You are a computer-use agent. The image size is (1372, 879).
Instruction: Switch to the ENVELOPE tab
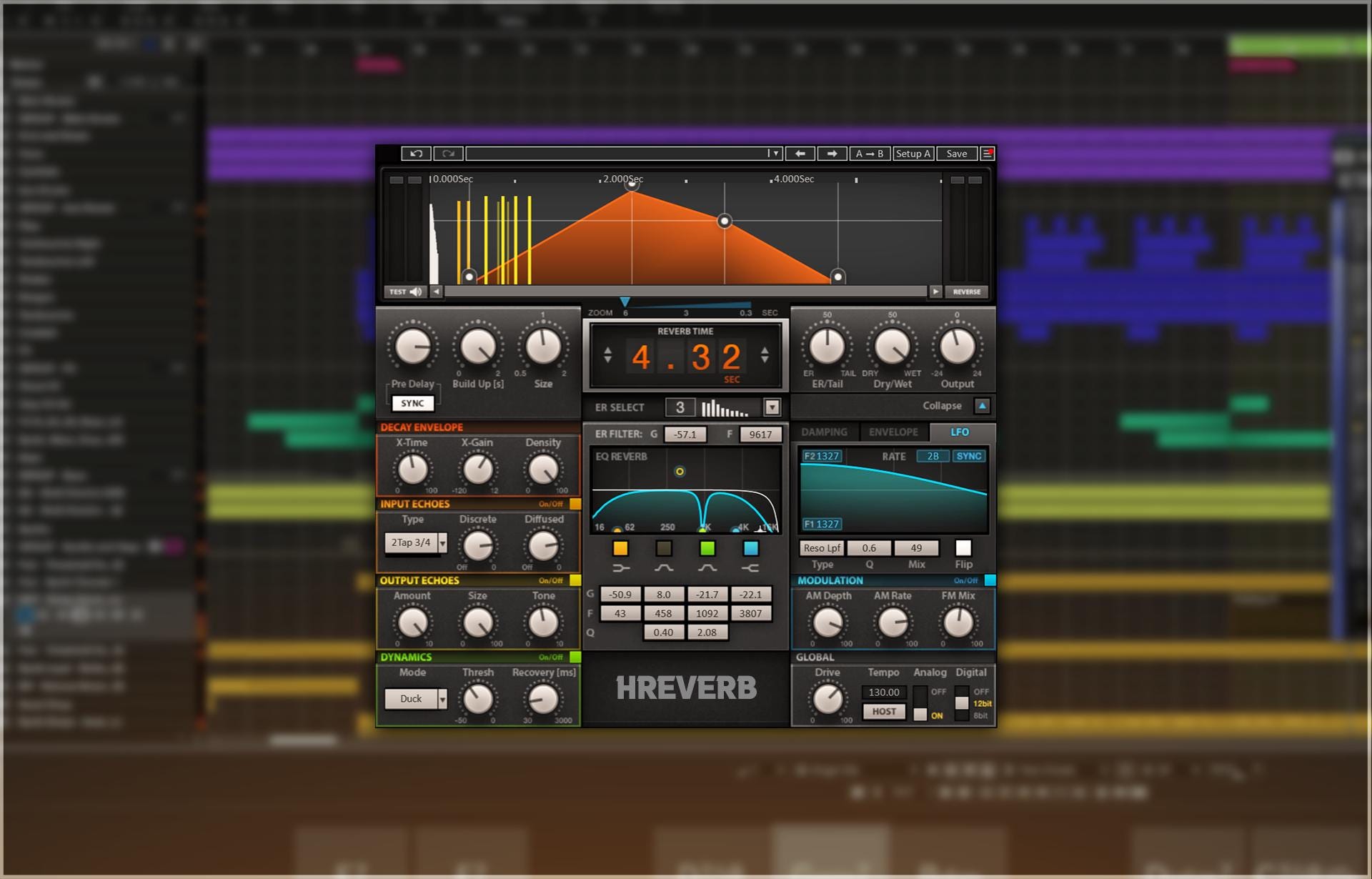[x=893, y=432]
